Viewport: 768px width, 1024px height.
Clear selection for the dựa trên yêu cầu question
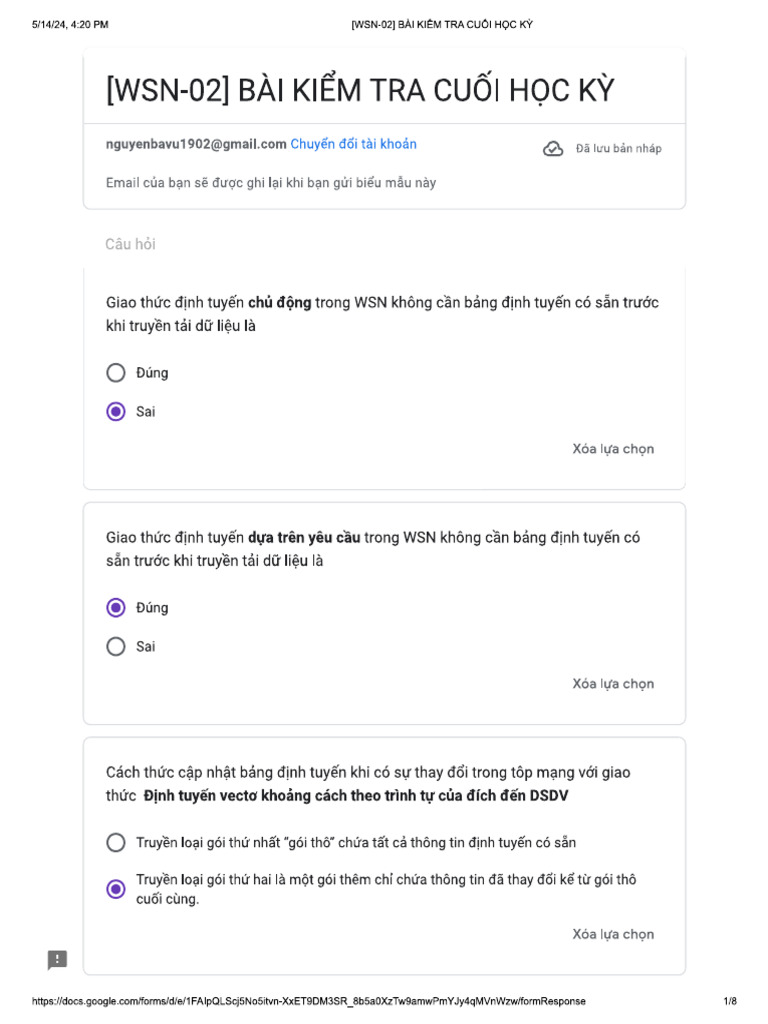[613, 684]
